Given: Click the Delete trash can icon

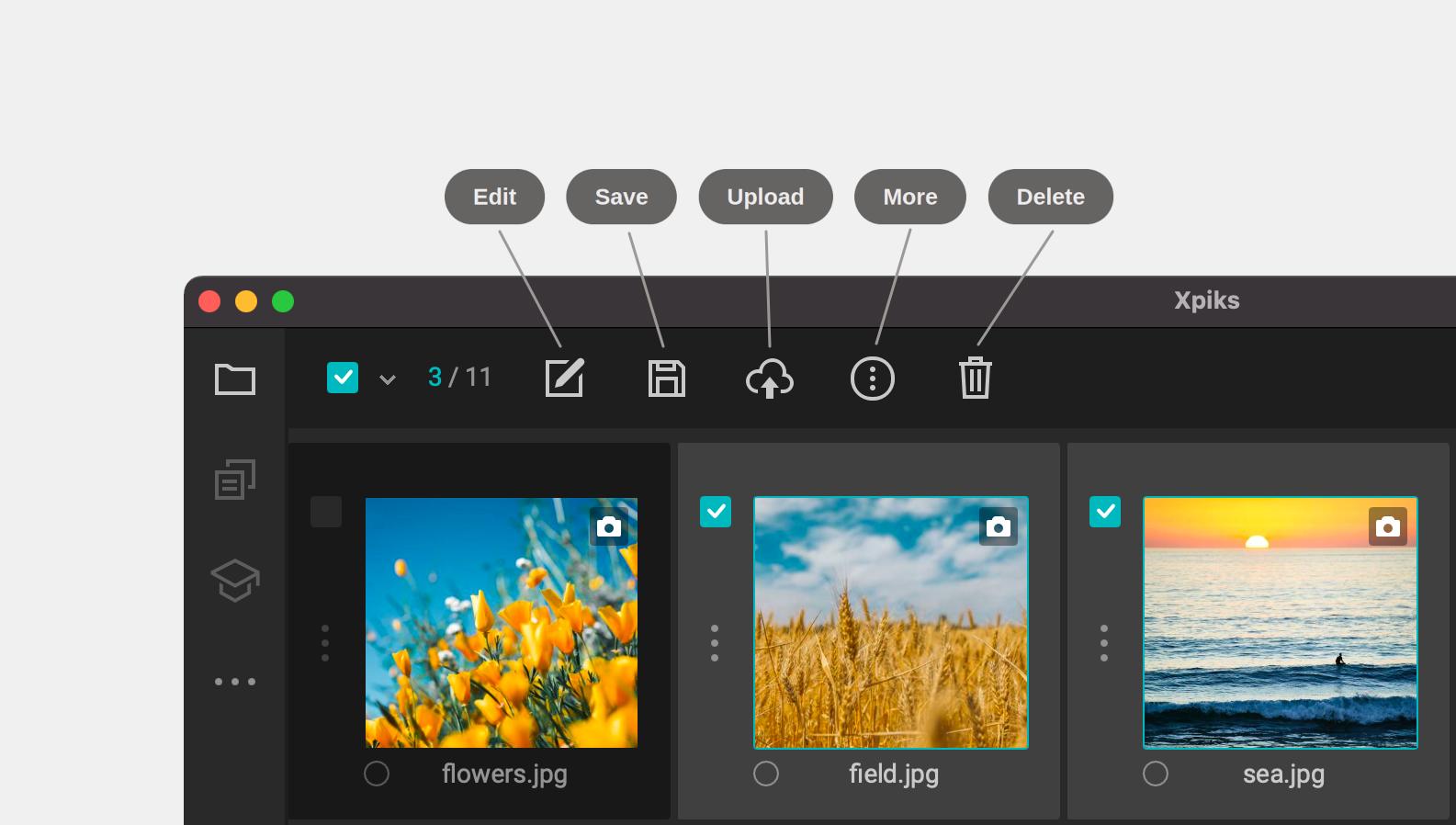Looking at the screenshot, I should tap(976, 378).
